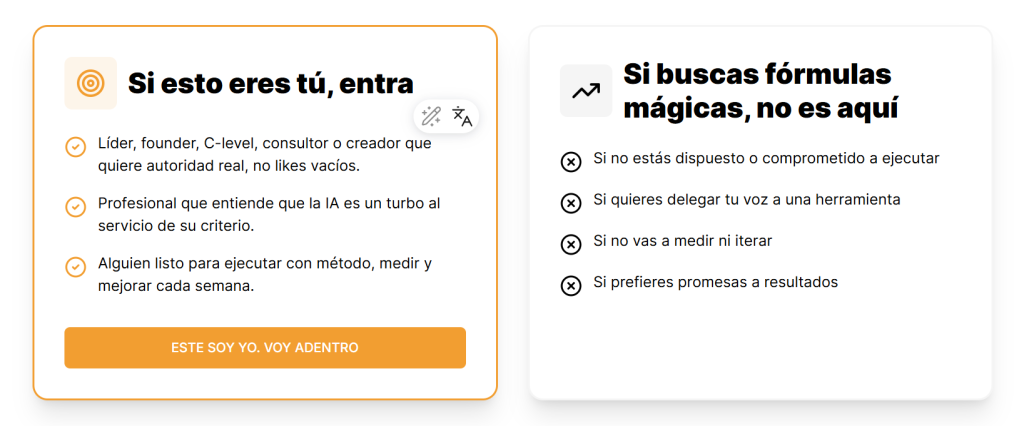Viewport: 1024px width, 426px height.
Task: Click the orange target bullseye icon
Action: click(x=90, y=83)
